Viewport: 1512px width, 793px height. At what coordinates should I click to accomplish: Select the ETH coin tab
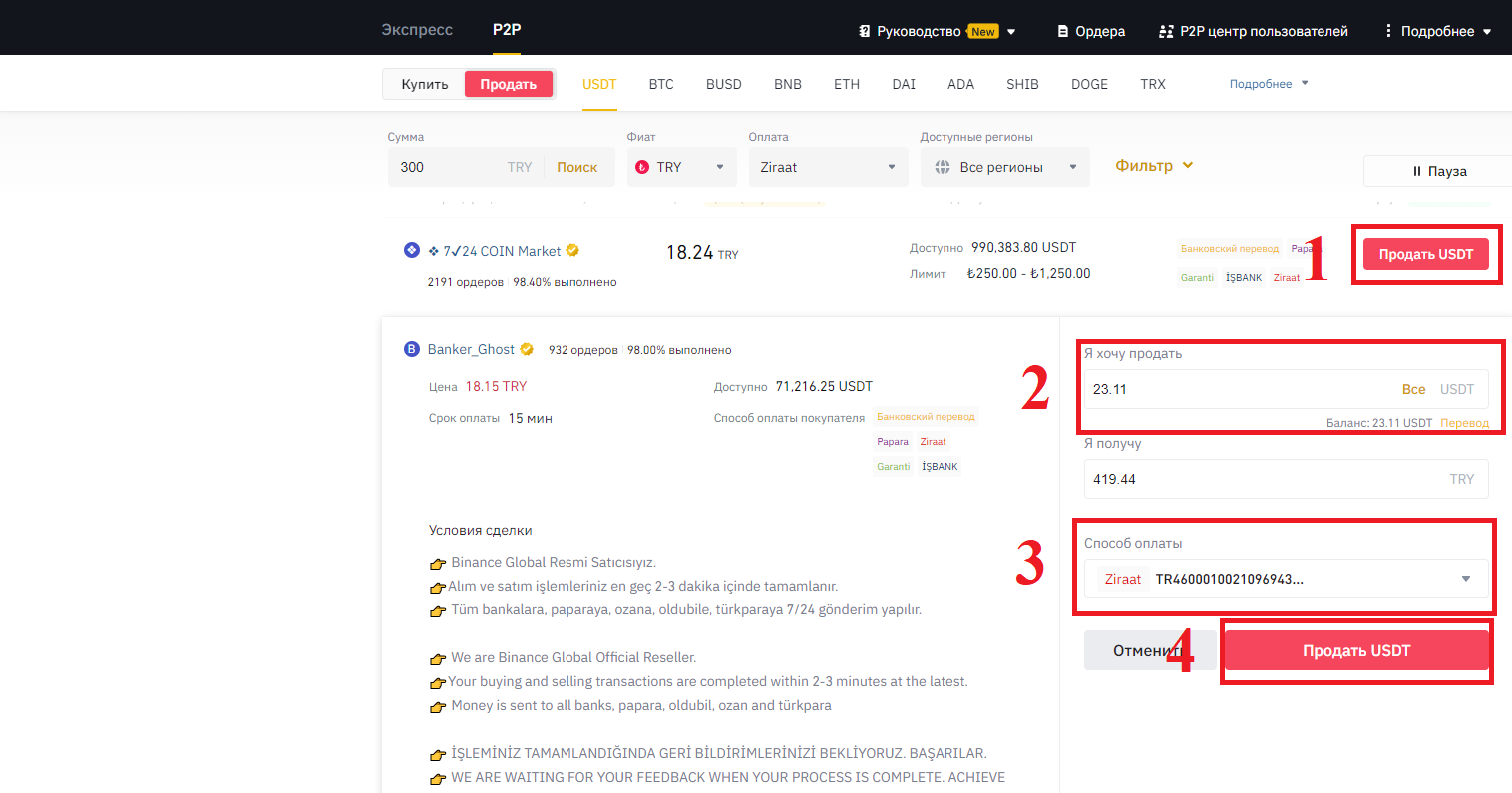tap(847, 84)
